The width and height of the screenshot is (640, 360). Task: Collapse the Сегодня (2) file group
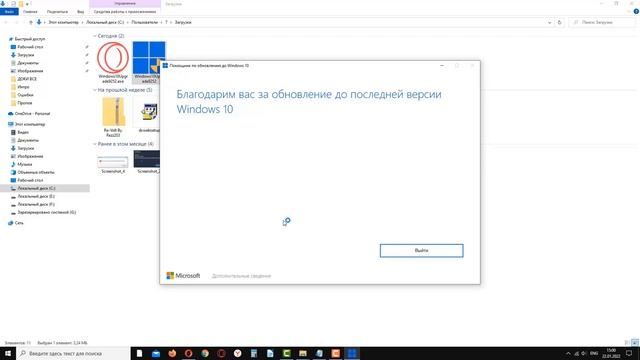click(x=95, y=36)
